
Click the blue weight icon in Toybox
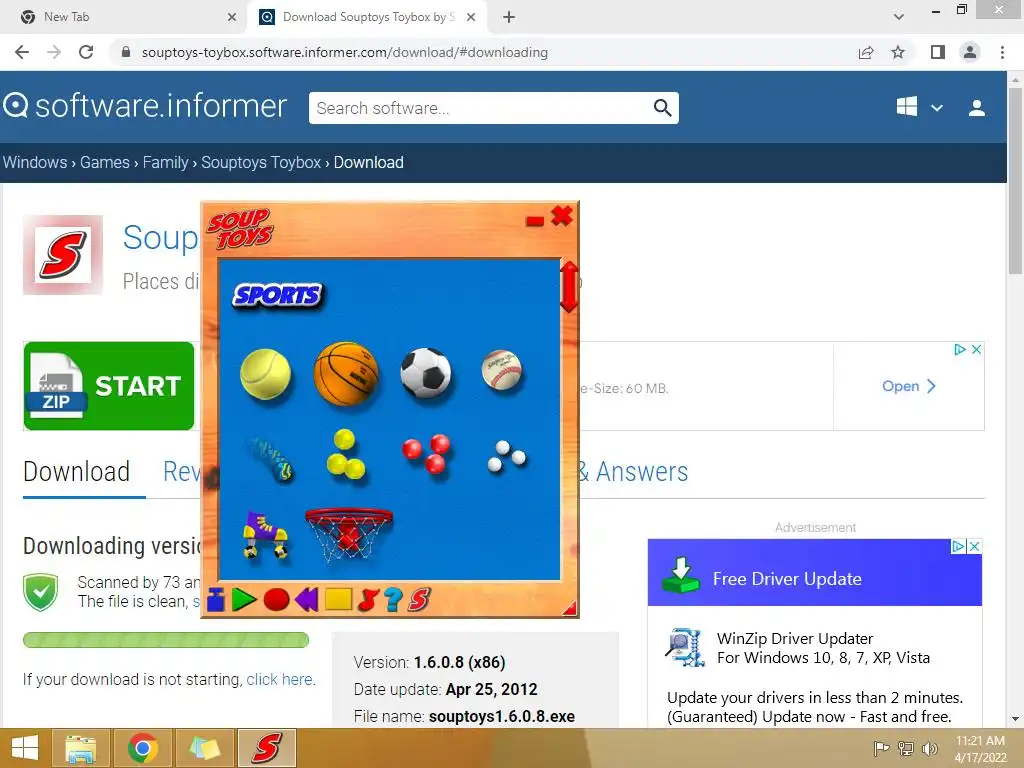(216, 599)
